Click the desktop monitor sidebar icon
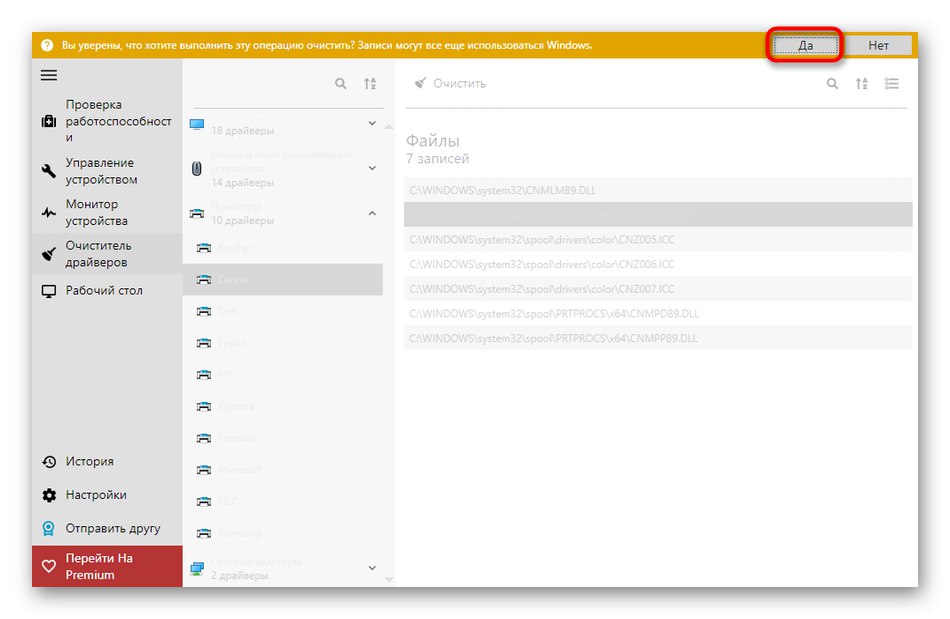The image size is (950, 619). tap(49, 291)
